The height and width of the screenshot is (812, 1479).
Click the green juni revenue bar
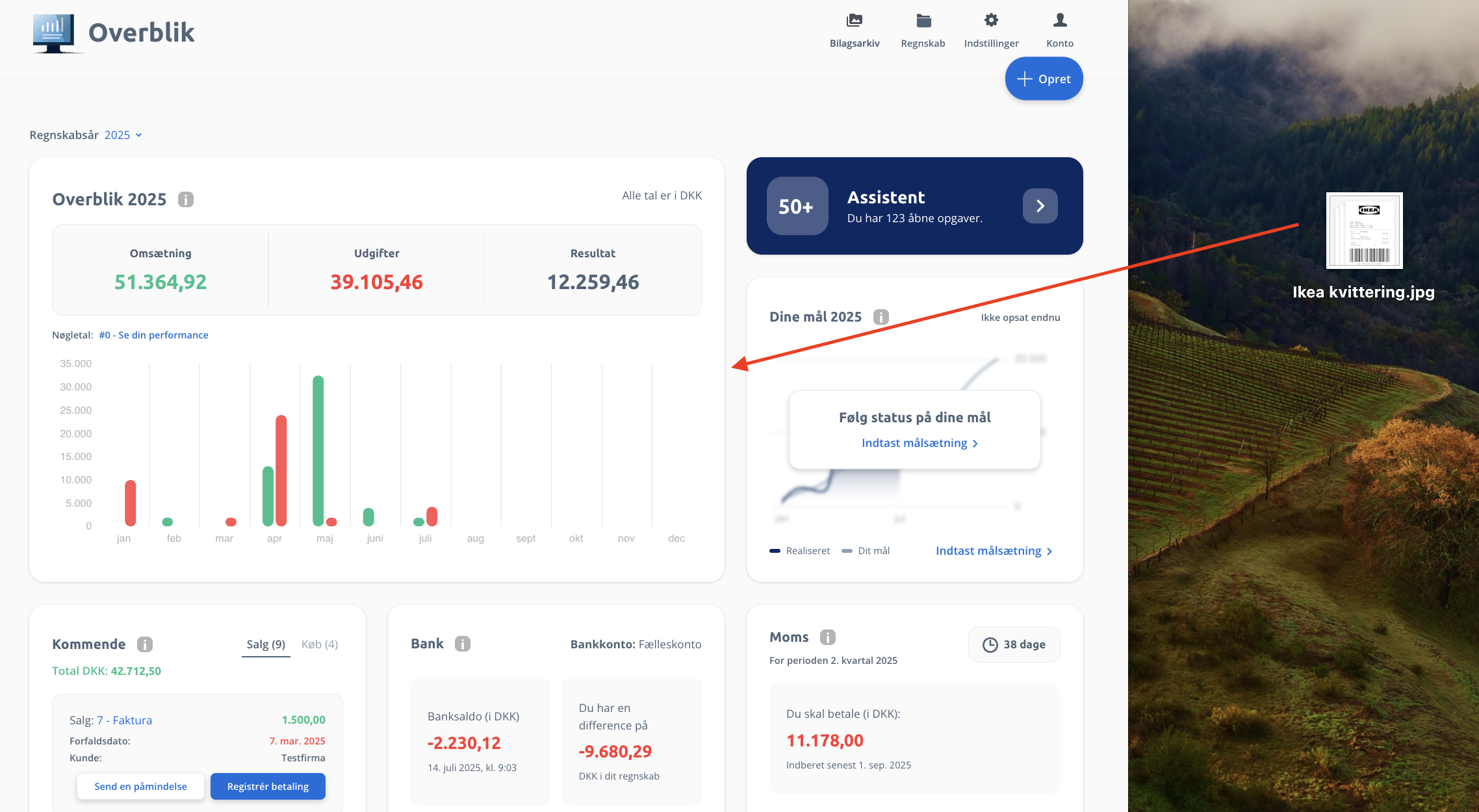(x=368, y=517)
